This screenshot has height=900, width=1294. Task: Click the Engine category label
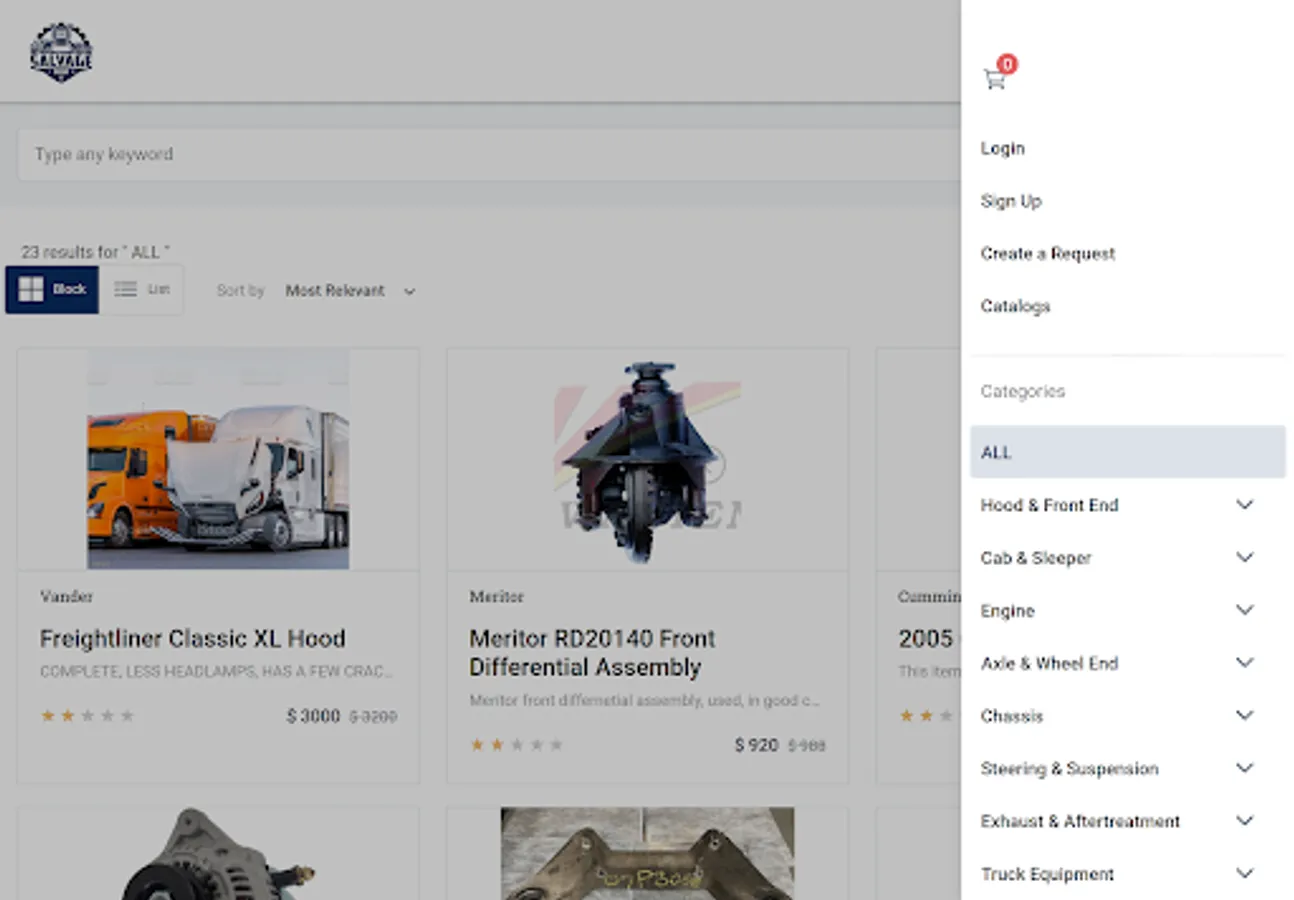pos(1007,611)
